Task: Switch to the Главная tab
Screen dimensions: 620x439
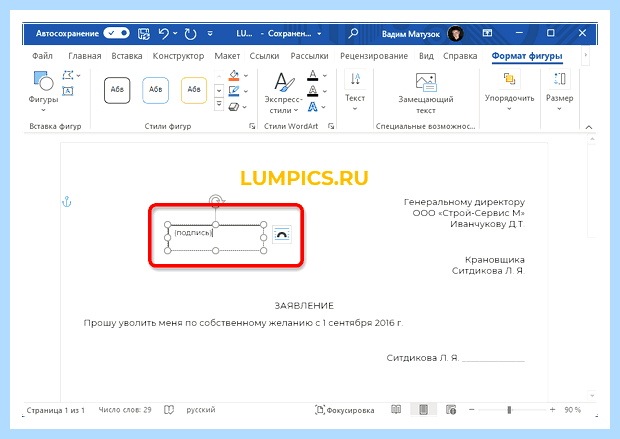Action: coord(85,56)
